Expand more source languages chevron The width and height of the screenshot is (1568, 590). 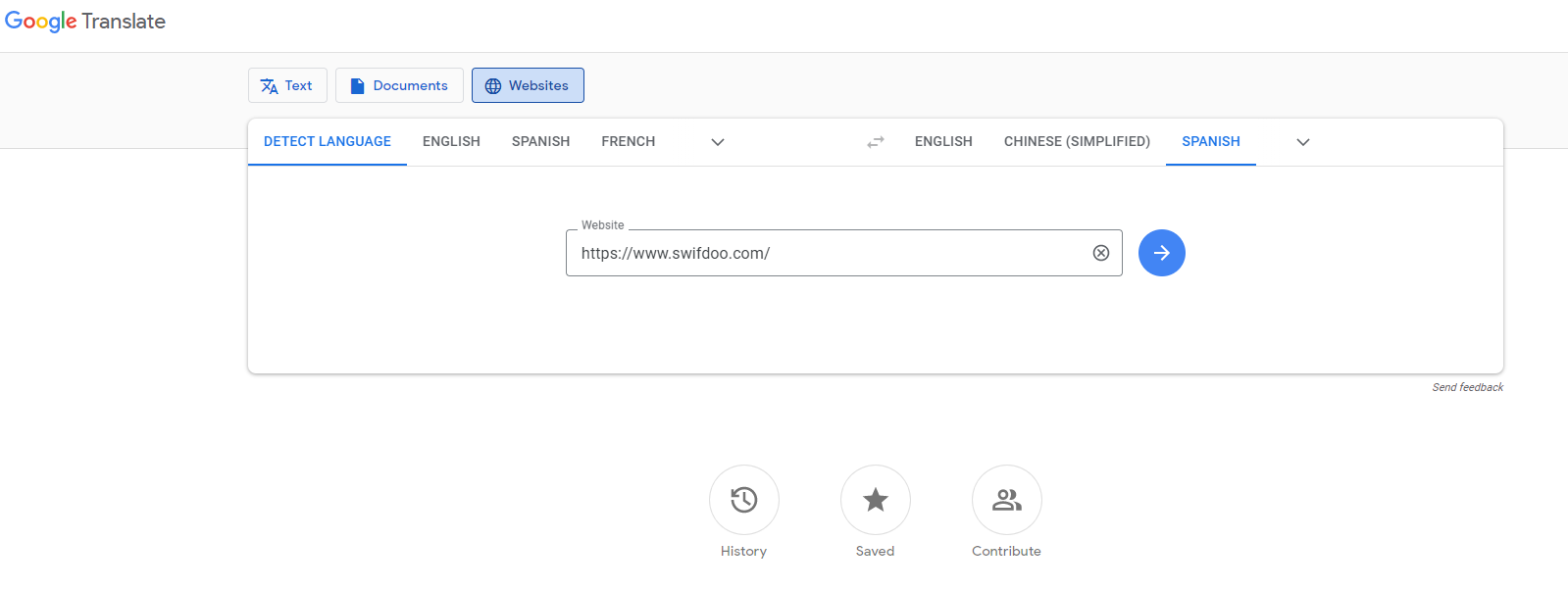718,142
